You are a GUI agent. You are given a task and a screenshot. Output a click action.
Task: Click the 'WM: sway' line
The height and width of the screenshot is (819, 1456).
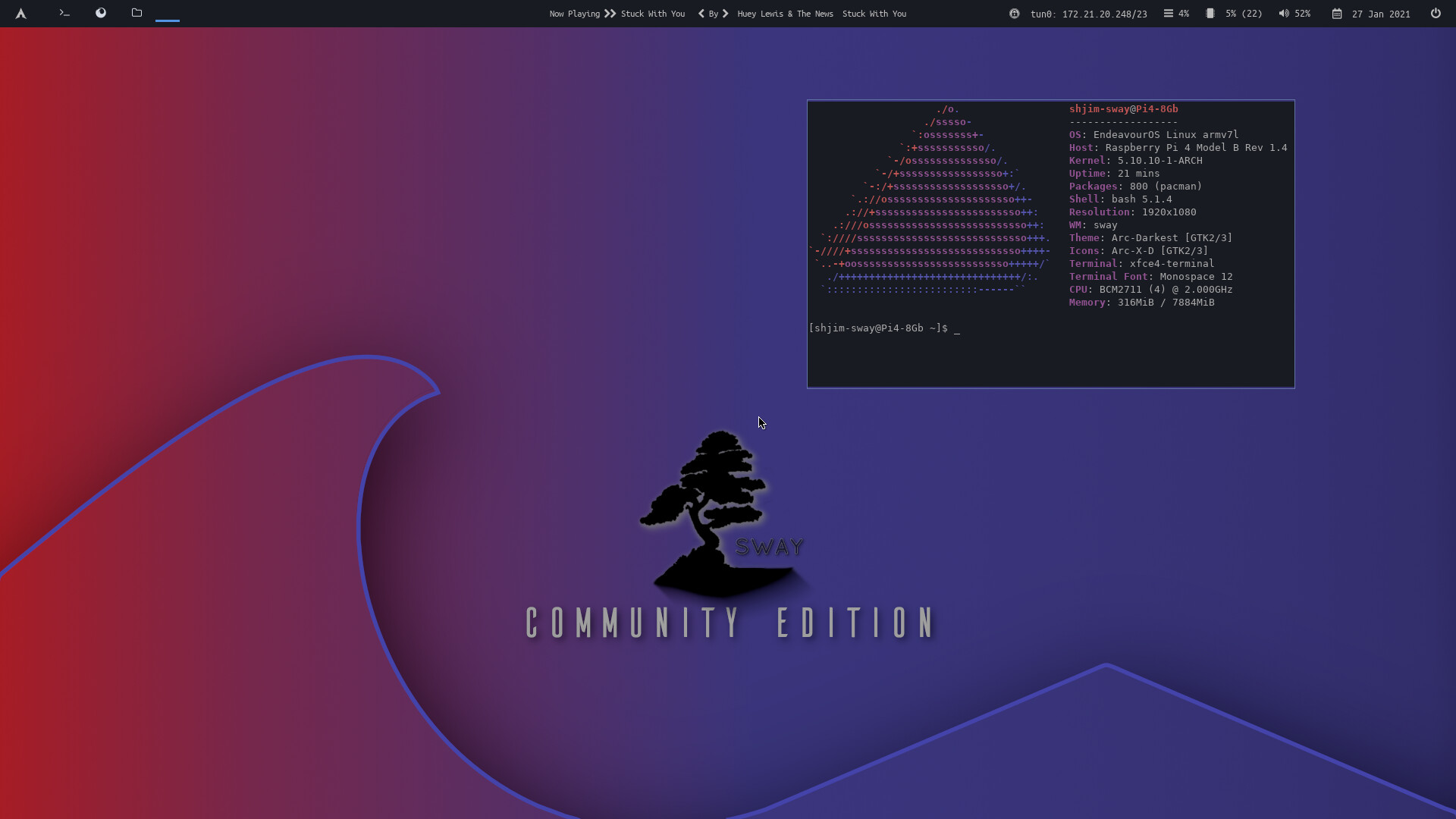pyautogui.click(x=1093, y=225)
